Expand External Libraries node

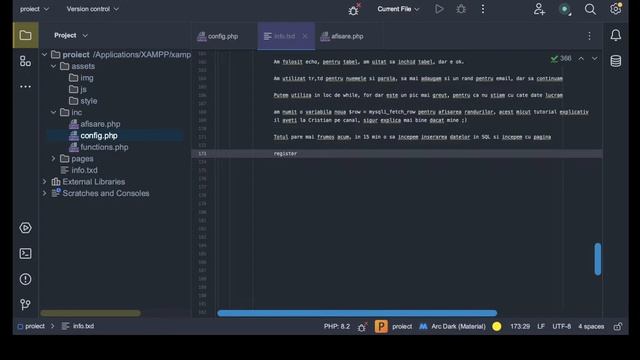(x=44, y=182)
